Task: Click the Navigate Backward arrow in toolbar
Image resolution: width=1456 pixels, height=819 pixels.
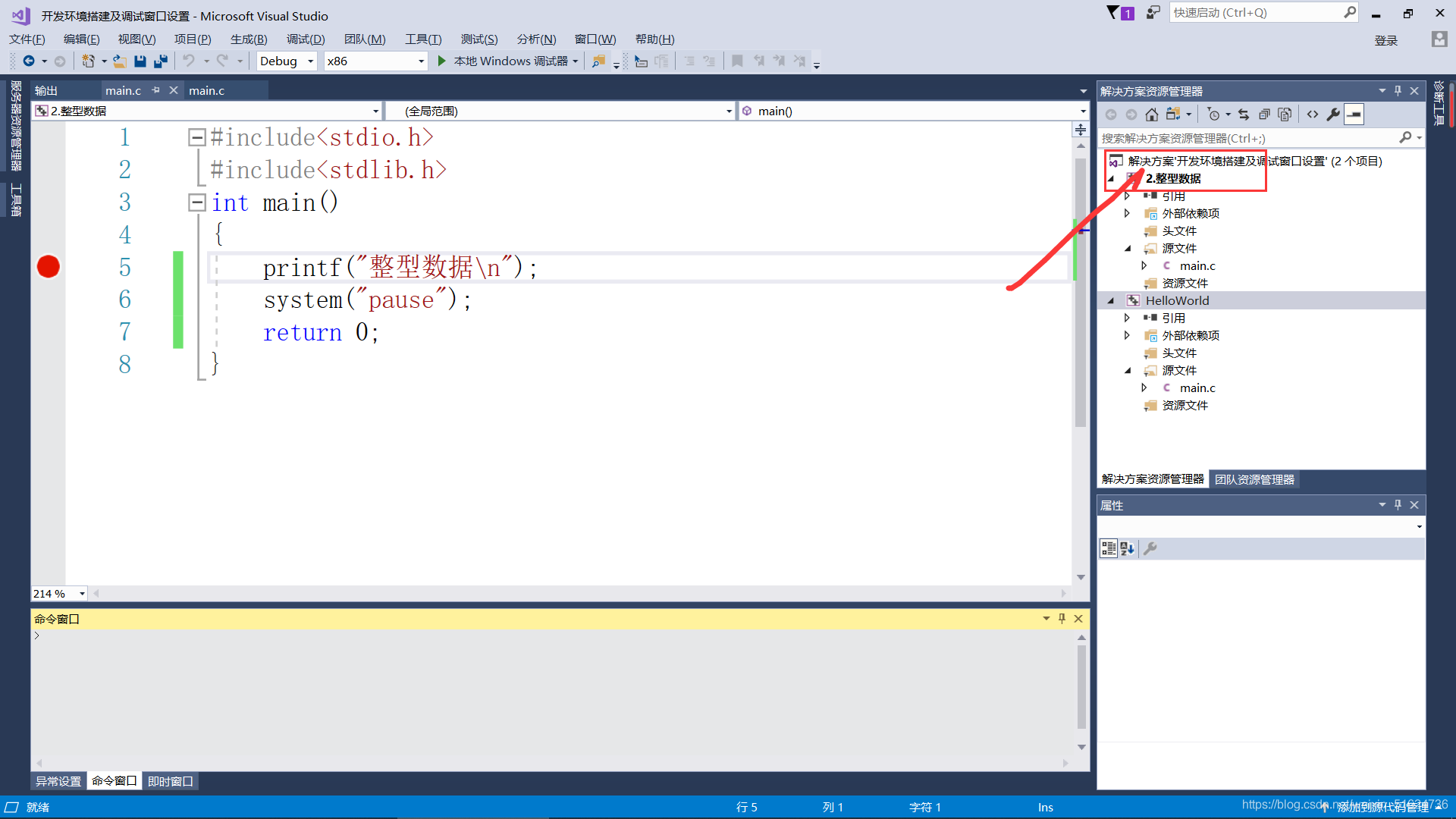Action: click(x=29, y=61)
